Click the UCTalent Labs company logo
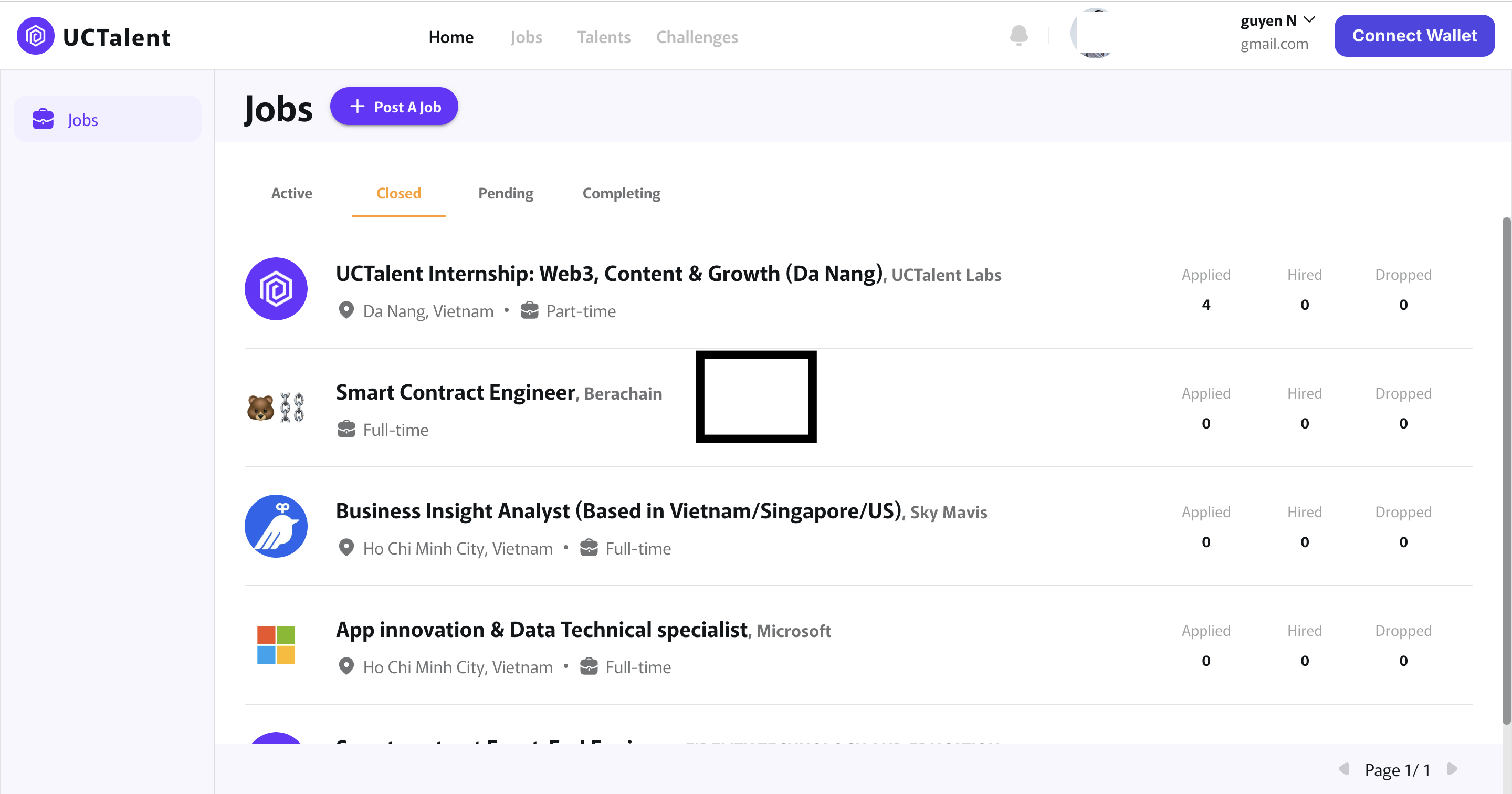The width and height of the screenshot is (1512, 794). point(276,289)
